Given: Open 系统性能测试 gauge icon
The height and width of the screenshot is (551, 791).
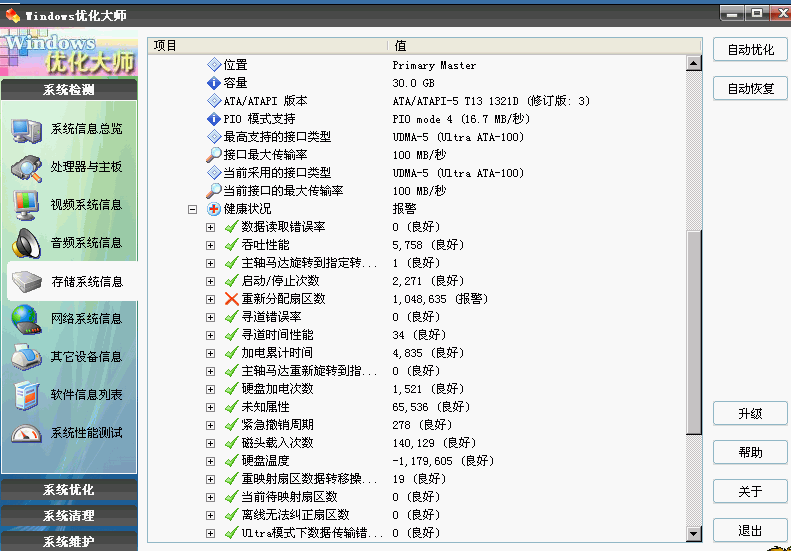Looking at the screenshot, I should tap(26, 433).
